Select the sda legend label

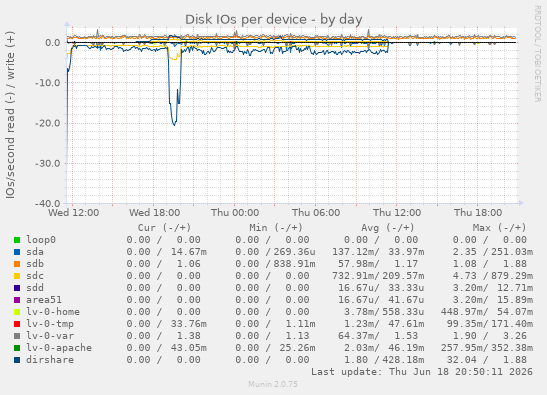35,252
